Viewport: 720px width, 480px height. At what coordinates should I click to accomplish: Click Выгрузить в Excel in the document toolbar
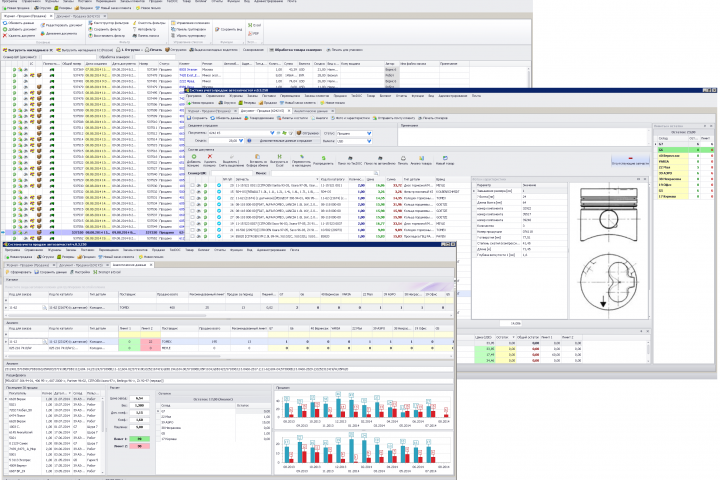[279, 160]
